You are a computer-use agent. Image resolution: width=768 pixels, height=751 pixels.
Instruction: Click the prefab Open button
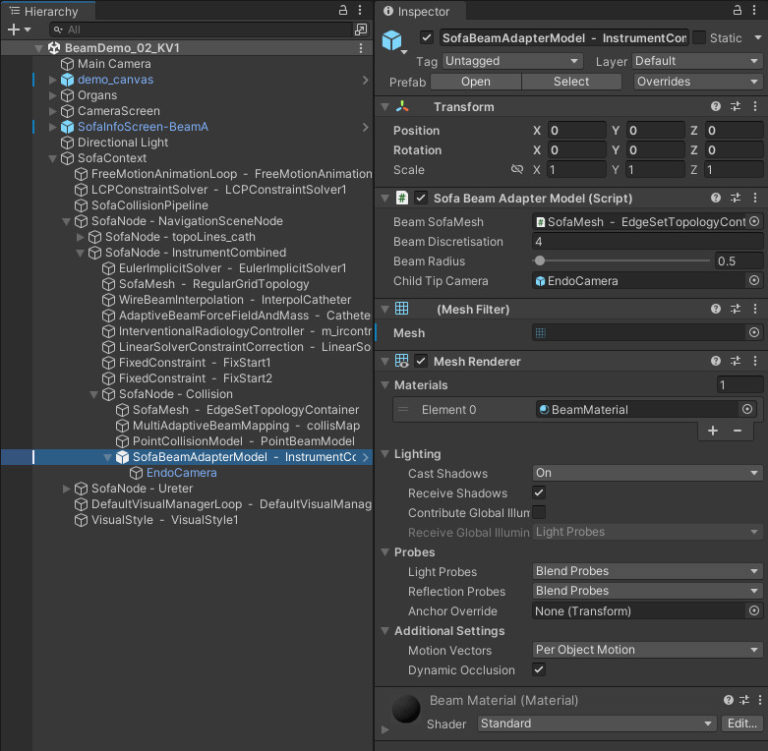pos(476,82)
